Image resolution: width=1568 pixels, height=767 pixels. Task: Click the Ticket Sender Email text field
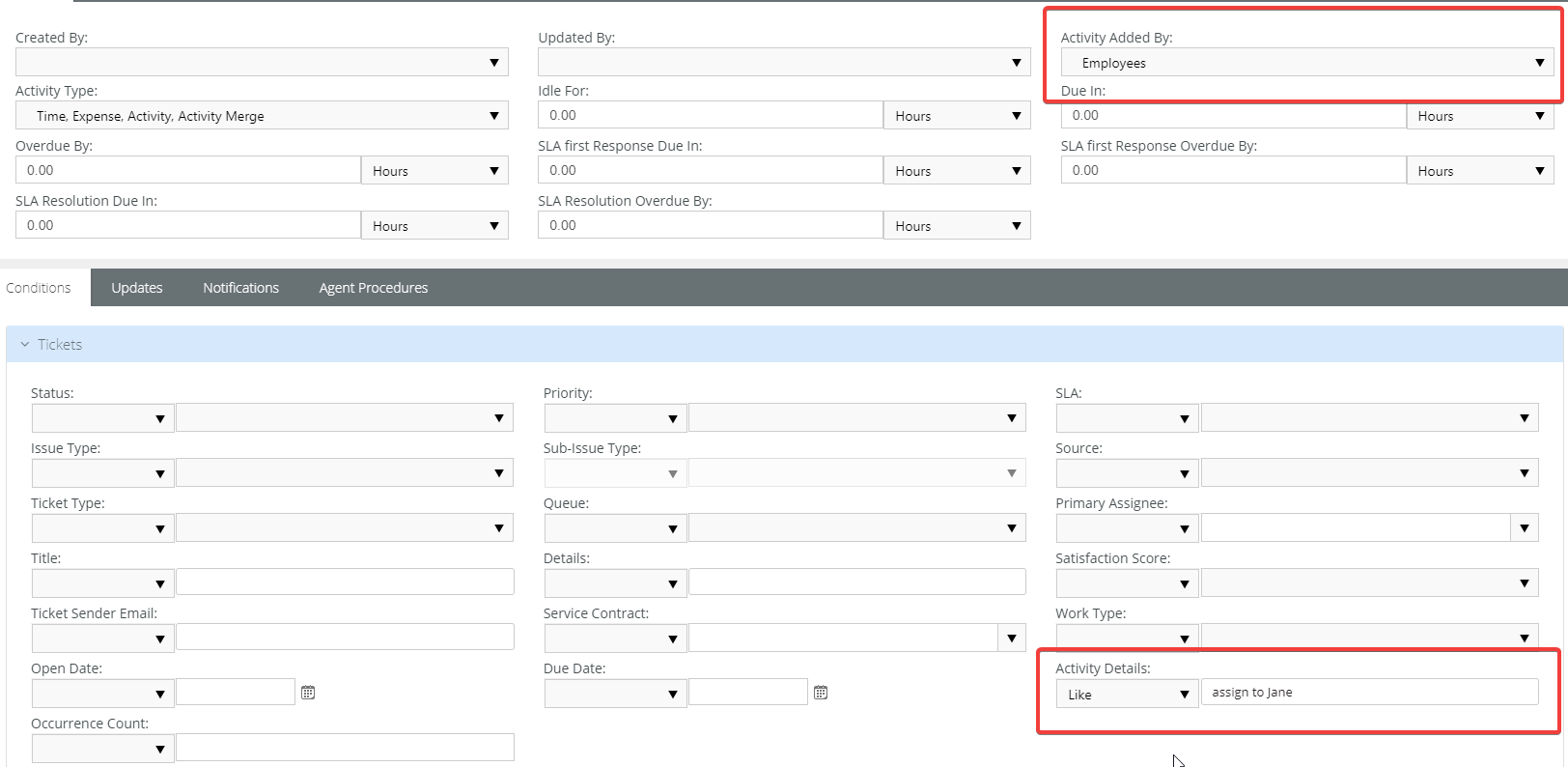[x=345, y=638]
